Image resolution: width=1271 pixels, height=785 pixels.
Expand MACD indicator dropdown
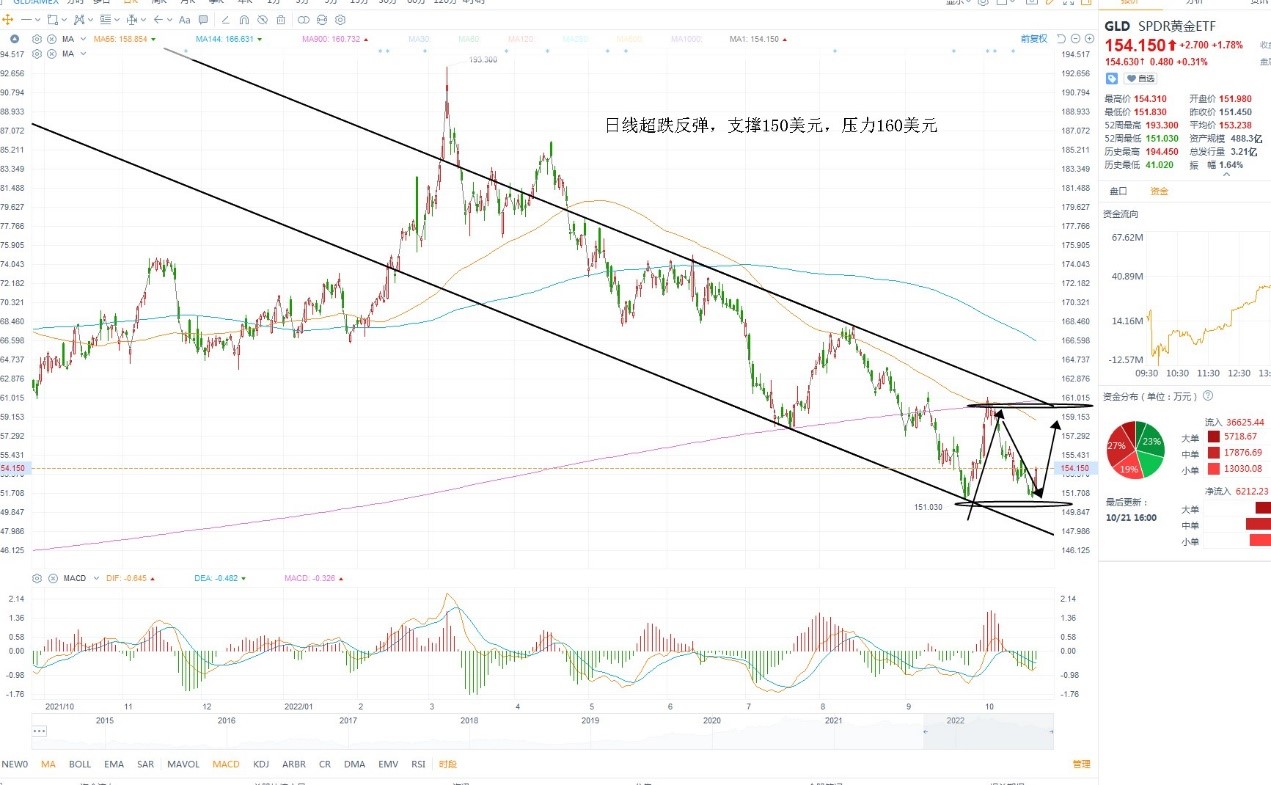pyautogui.click(x=97, y=578)
